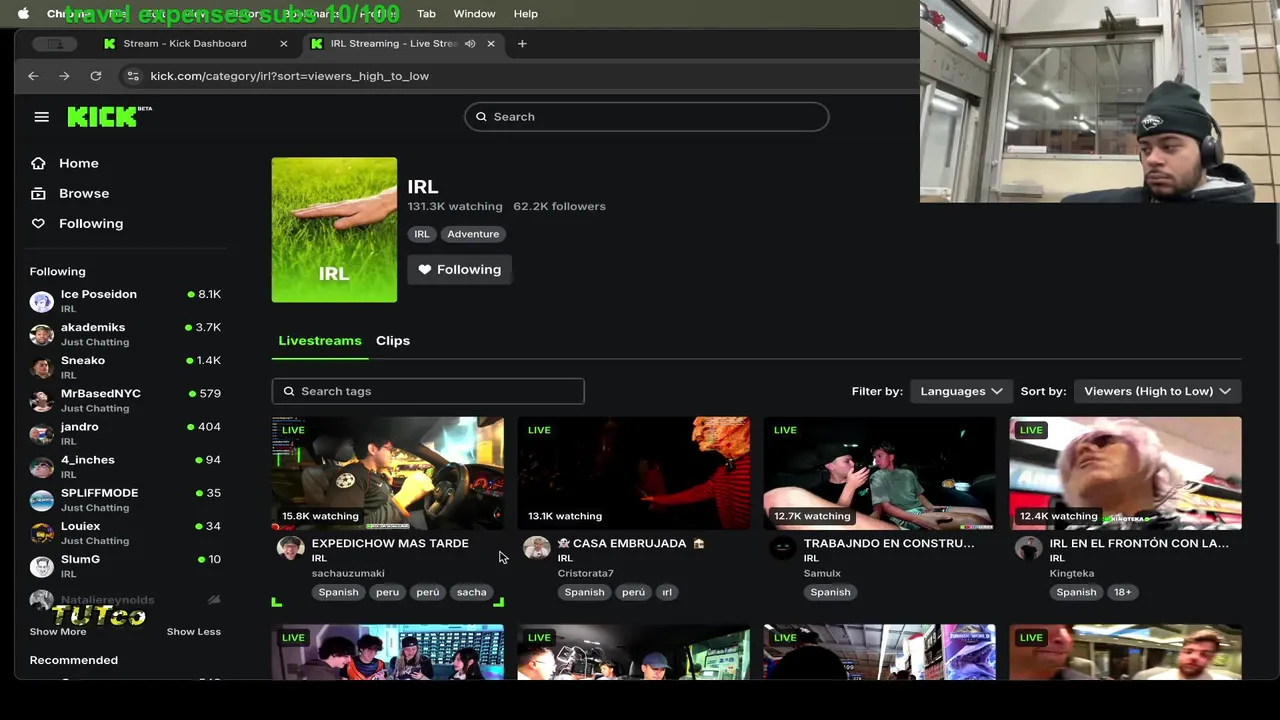Open akademiks channel avatar
1280x720 pixels.
pos(42,334)
